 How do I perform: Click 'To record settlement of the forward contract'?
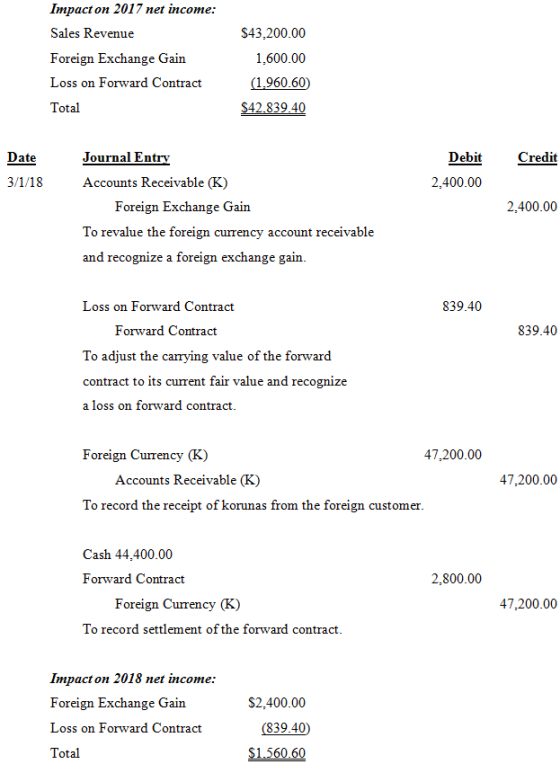point(212,630)
